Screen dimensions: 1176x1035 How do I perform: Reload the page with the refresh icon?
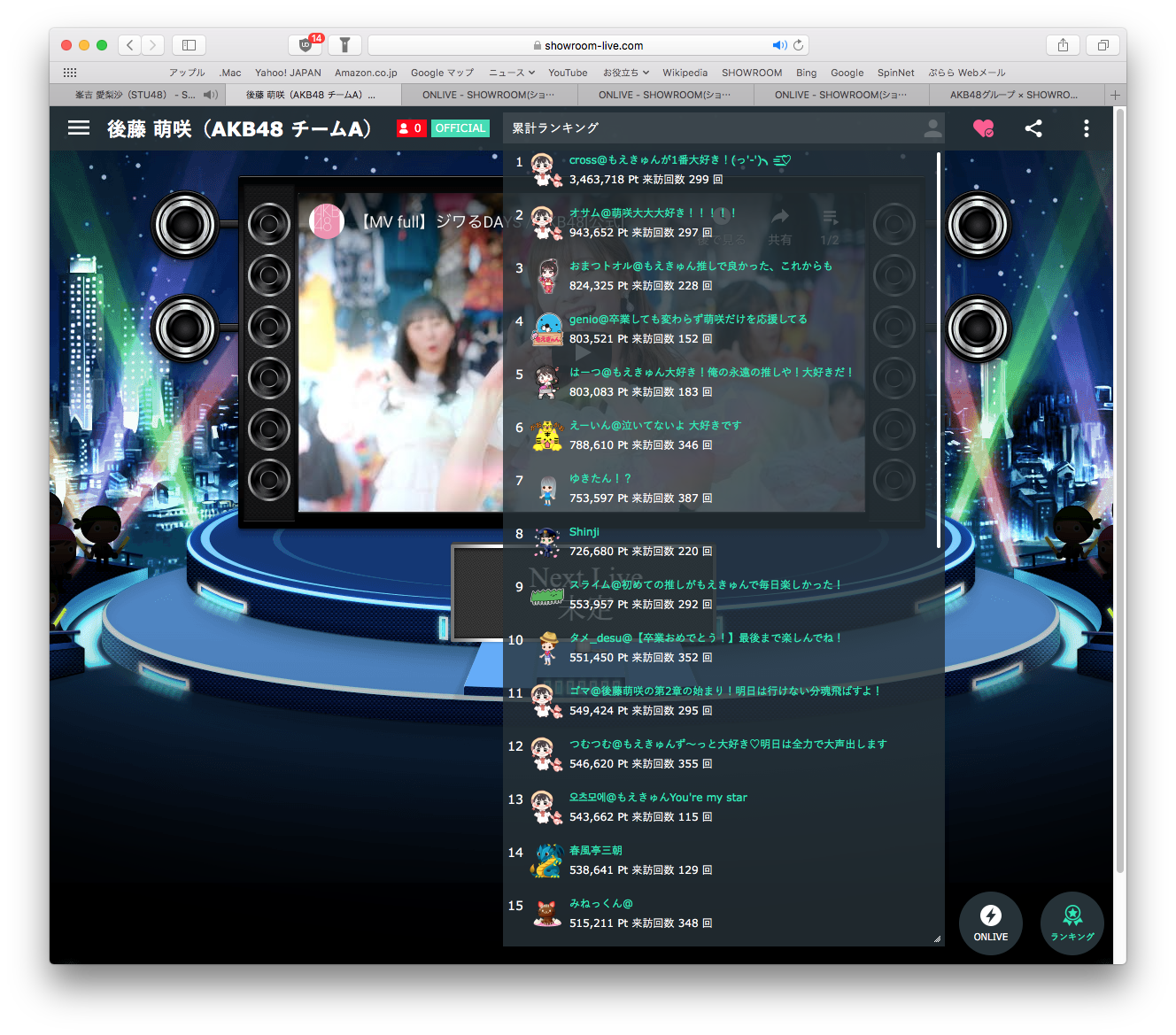tap(798, 45)
